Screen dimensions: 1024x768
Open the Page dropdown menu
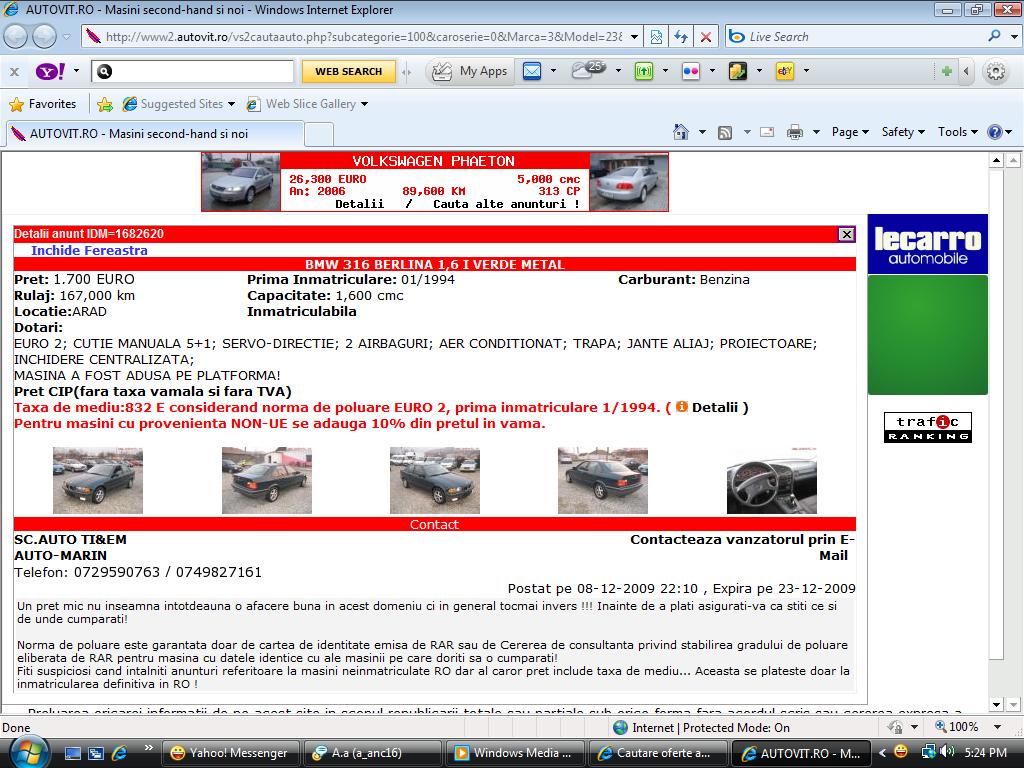tap(850, 132)
